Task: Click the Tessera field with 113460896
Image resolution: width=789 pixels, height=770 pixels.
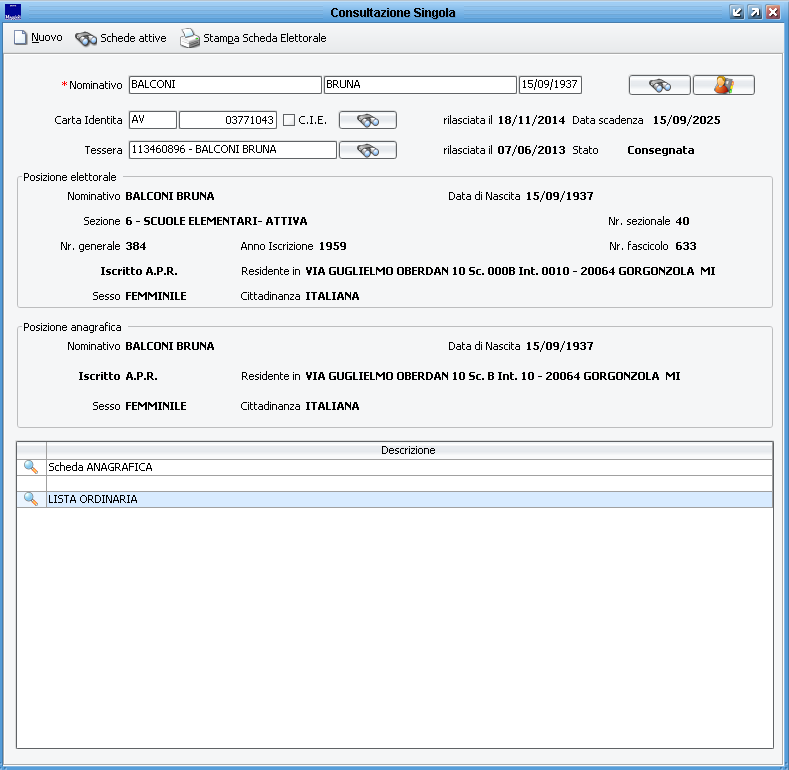Action: 232,150
